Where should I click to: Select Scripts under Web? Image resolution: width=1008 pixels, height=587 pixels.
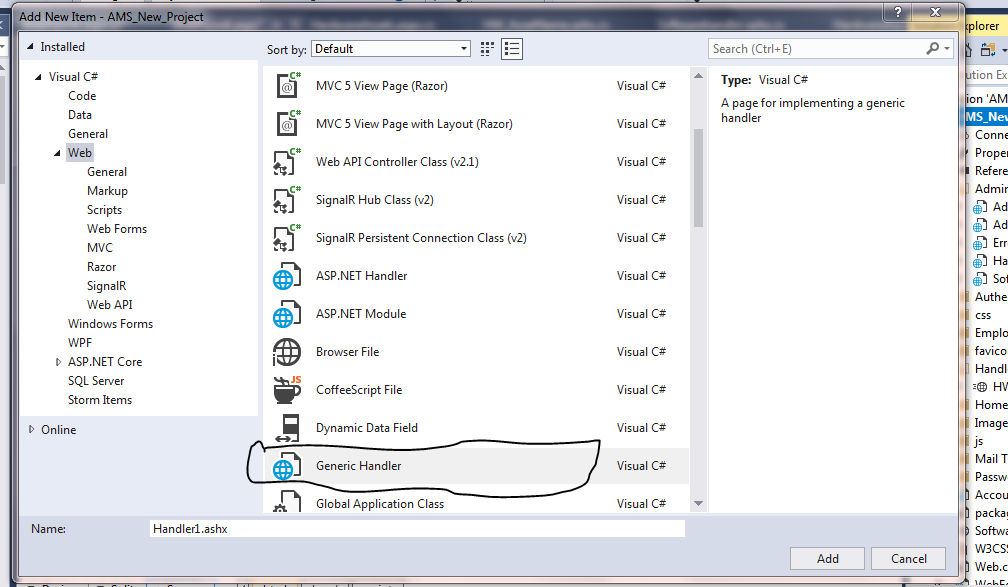point(104,210)
